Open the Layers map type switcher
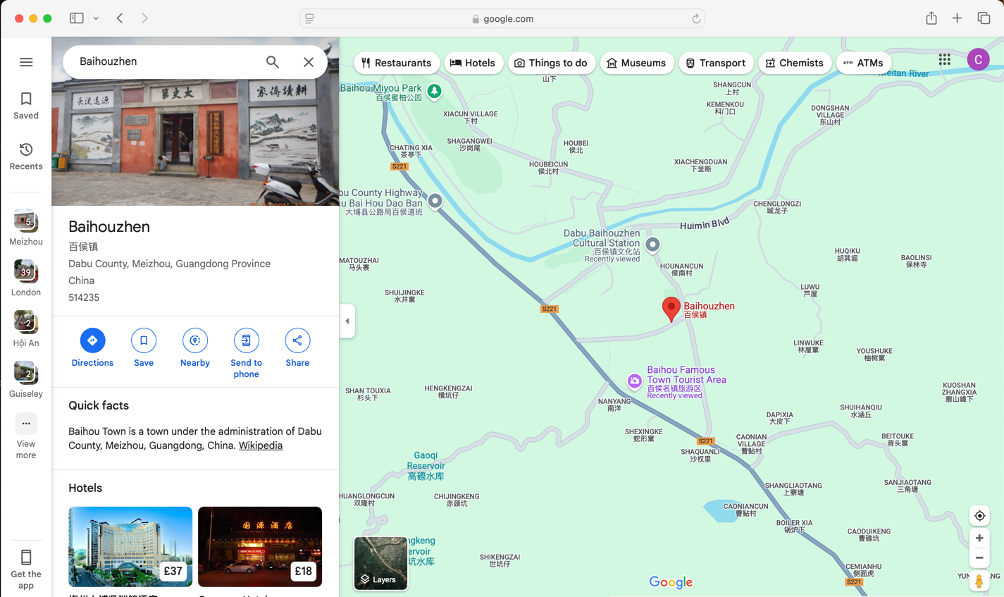1004x597 pixels. (380, 563)
